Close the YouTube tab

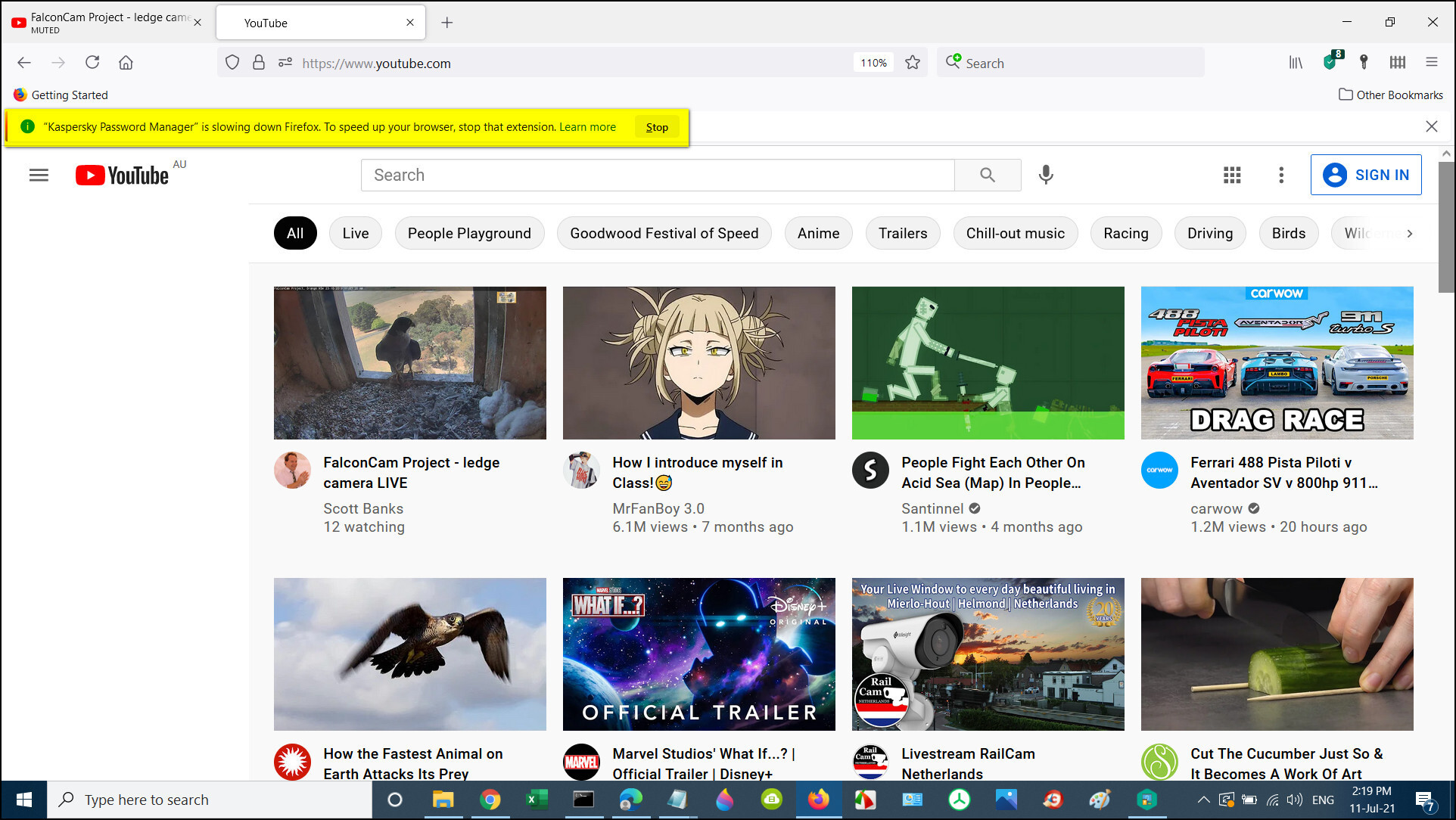coord(409,23)
